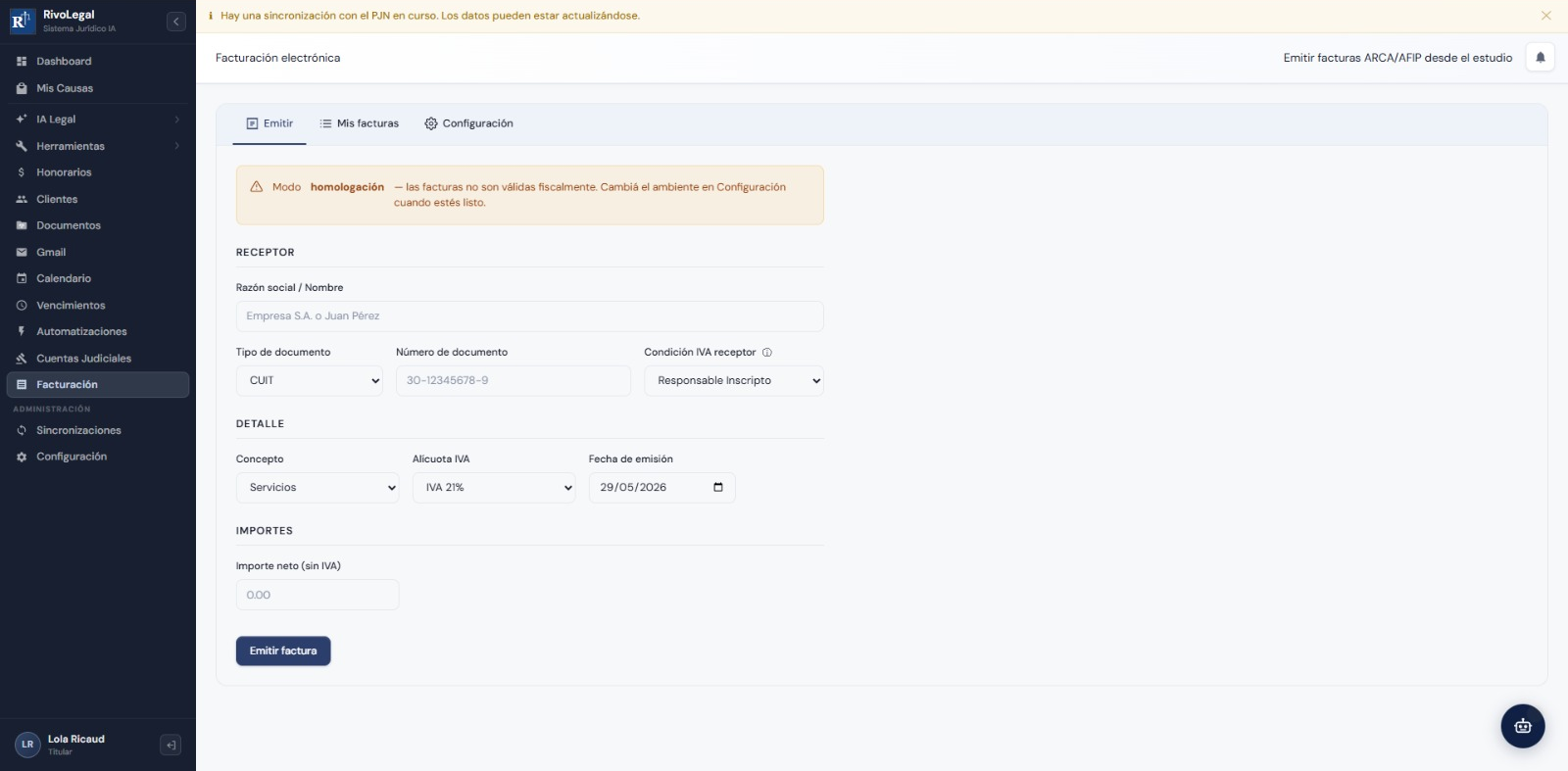The width and height of the screenshot is (1568, 771).
Task: Click the IA Legal sparkle icon
Action: (x=22, y=120)
